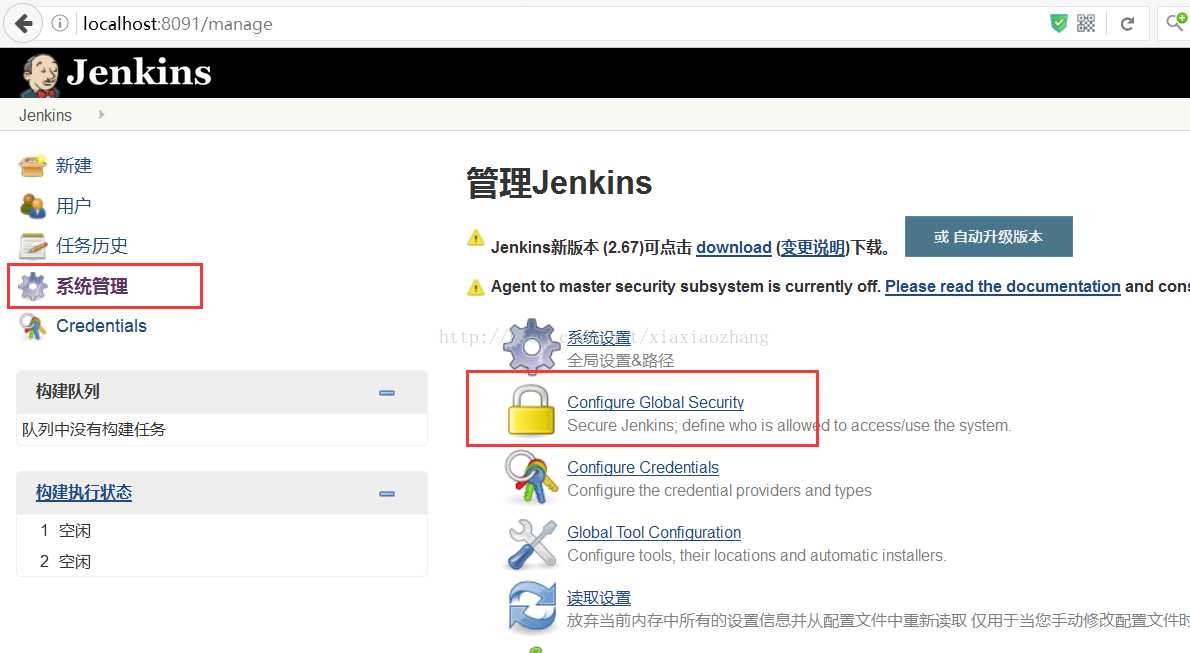Click the 系统管理 gear icon in sidebar
Screen dimensions: 1190x653
pos(33,286)
